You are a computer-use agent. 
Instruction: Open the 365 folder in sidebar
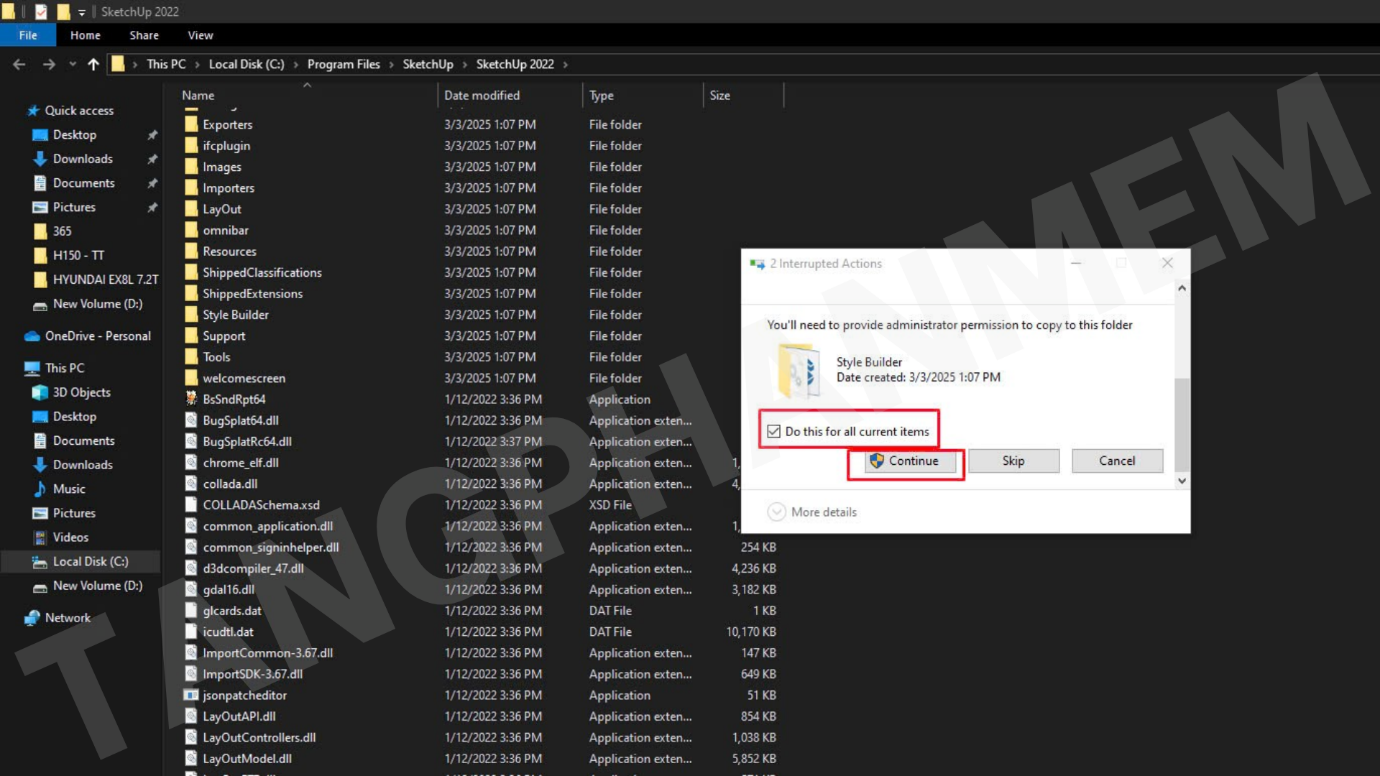(x=62, y=231)
